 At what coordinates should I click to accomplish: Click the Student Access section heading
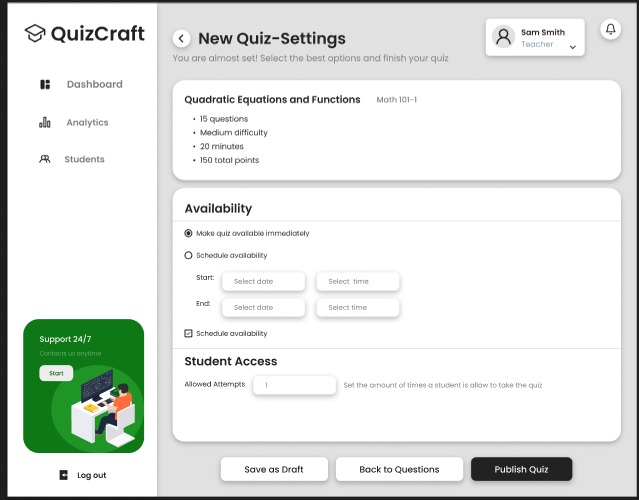pos(231,361)
